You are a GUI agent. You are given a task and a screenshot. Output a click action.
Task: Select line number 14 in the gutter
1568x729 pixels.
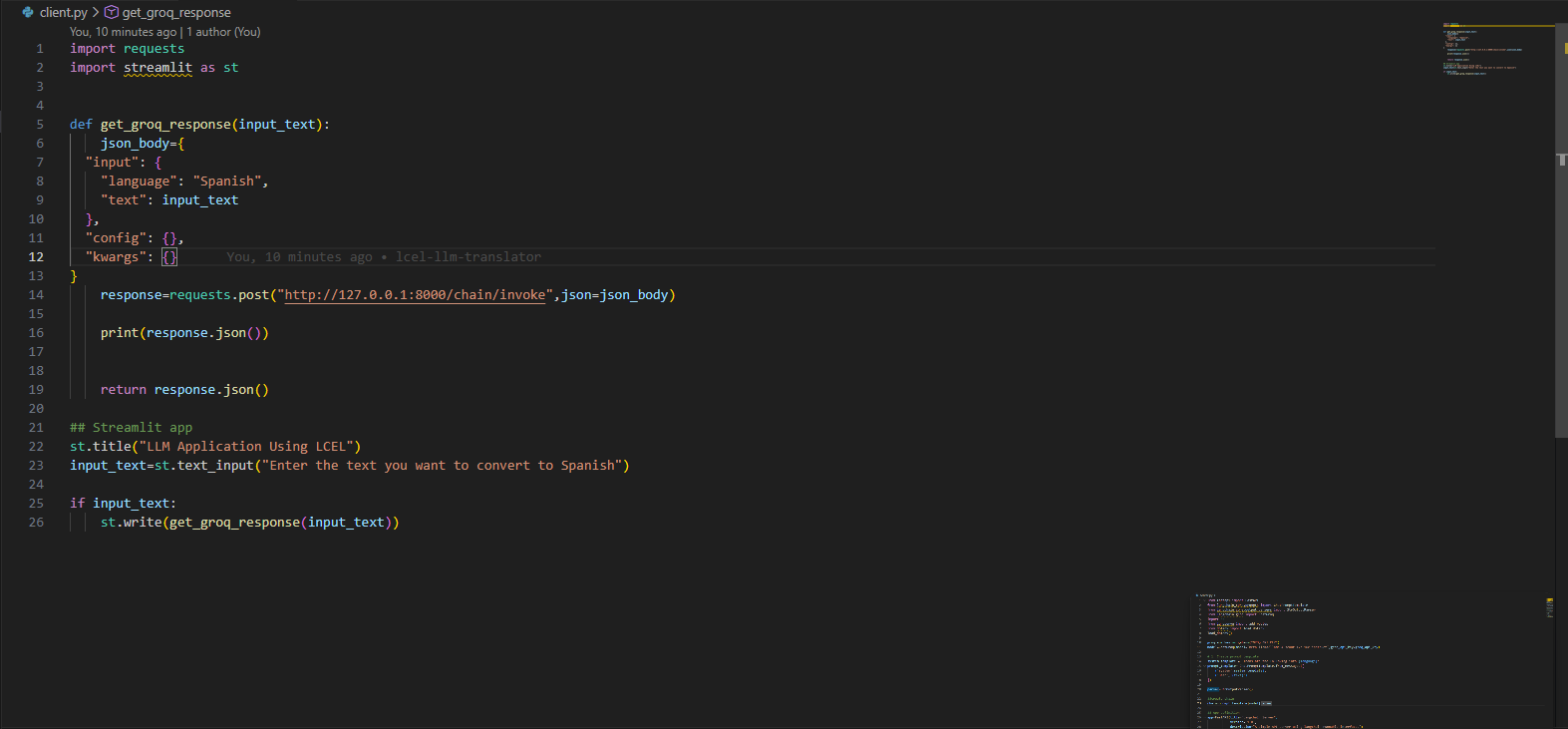[36, 295]
